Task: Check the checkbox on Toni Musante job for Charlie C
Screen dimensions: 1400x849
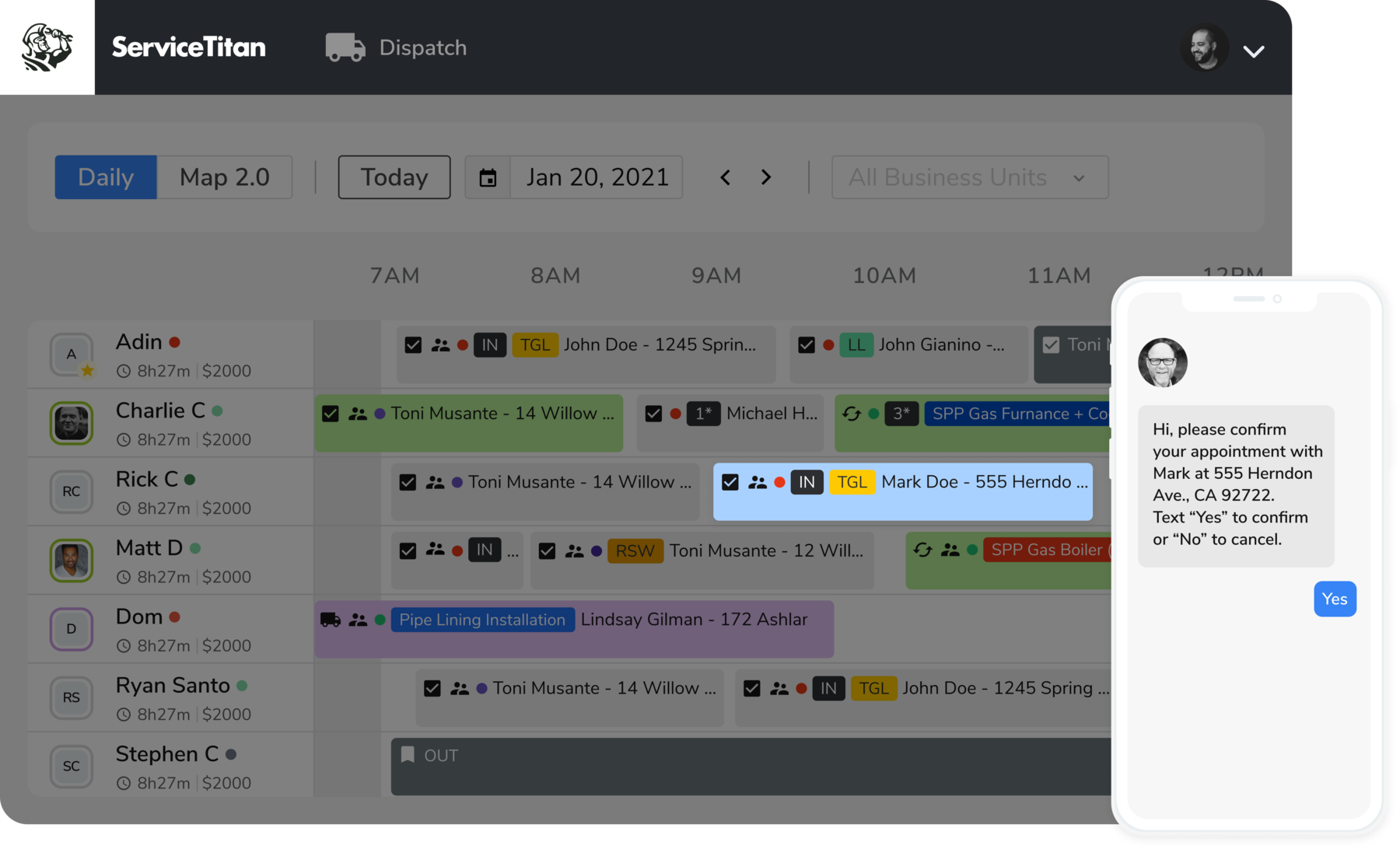Action: [330, 413]
